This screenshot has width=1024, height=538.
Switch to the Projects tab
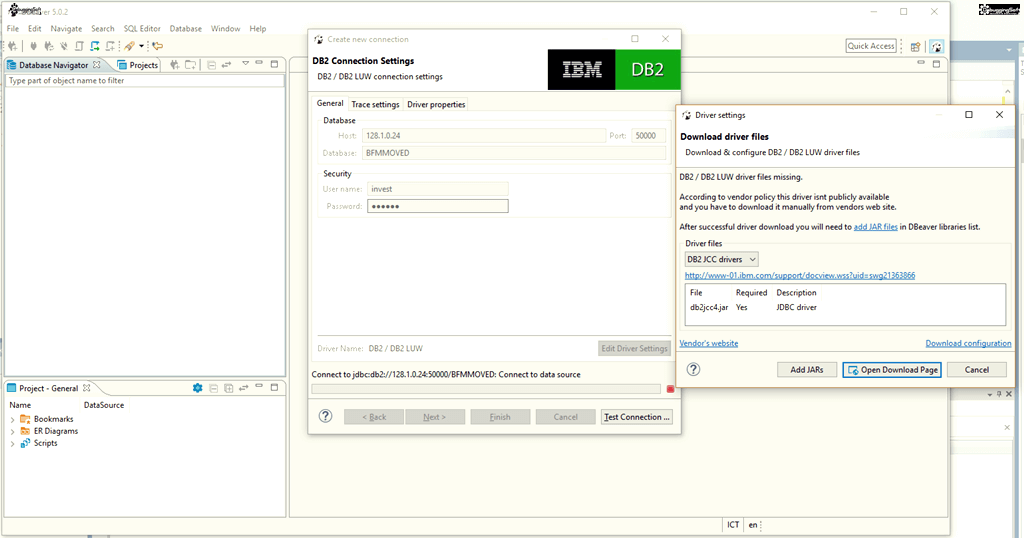click(138, 65)
